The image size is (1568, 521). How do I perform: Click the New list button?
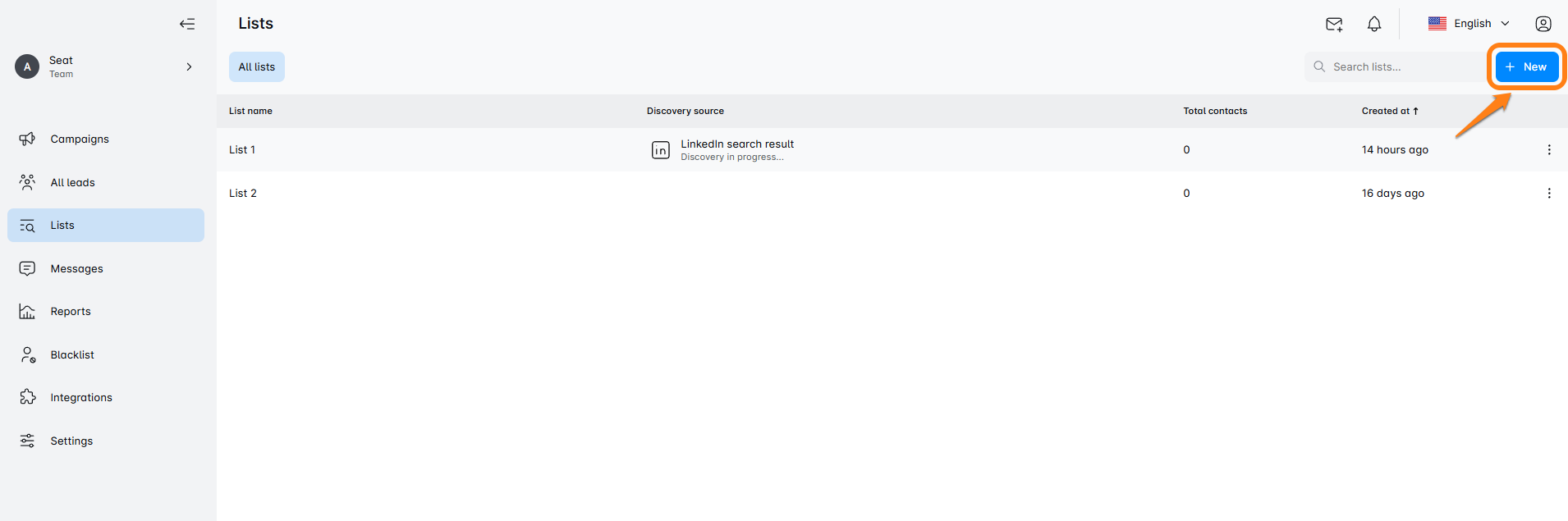click(1526, 67)
